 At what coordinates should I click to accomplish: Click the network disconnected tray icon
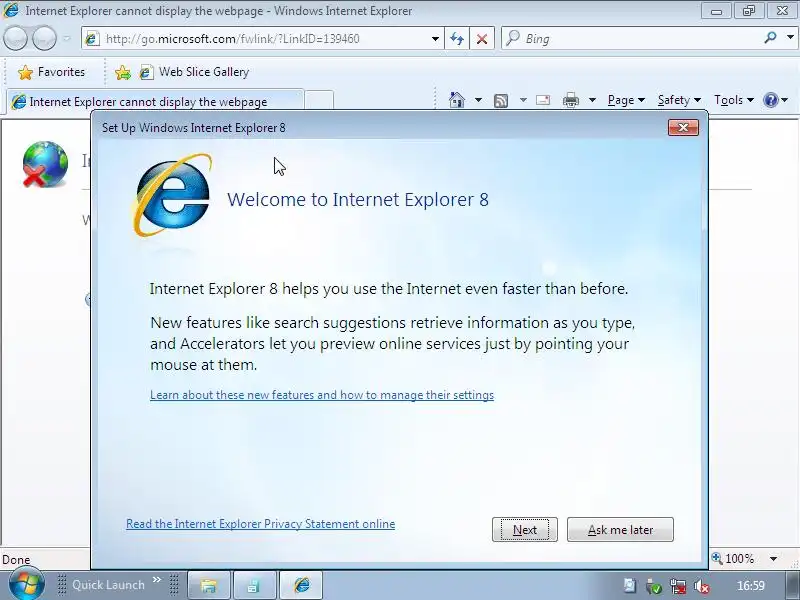tap(678, 586)
